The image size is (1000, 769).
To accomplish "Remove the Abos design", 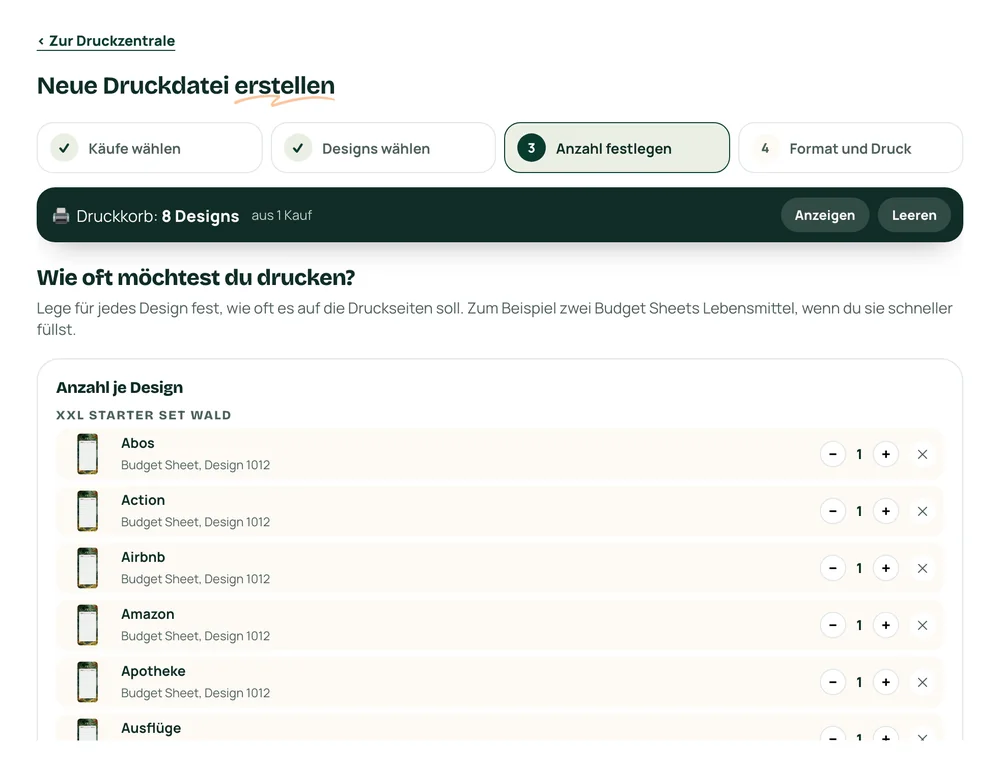I will coord(922,454).
